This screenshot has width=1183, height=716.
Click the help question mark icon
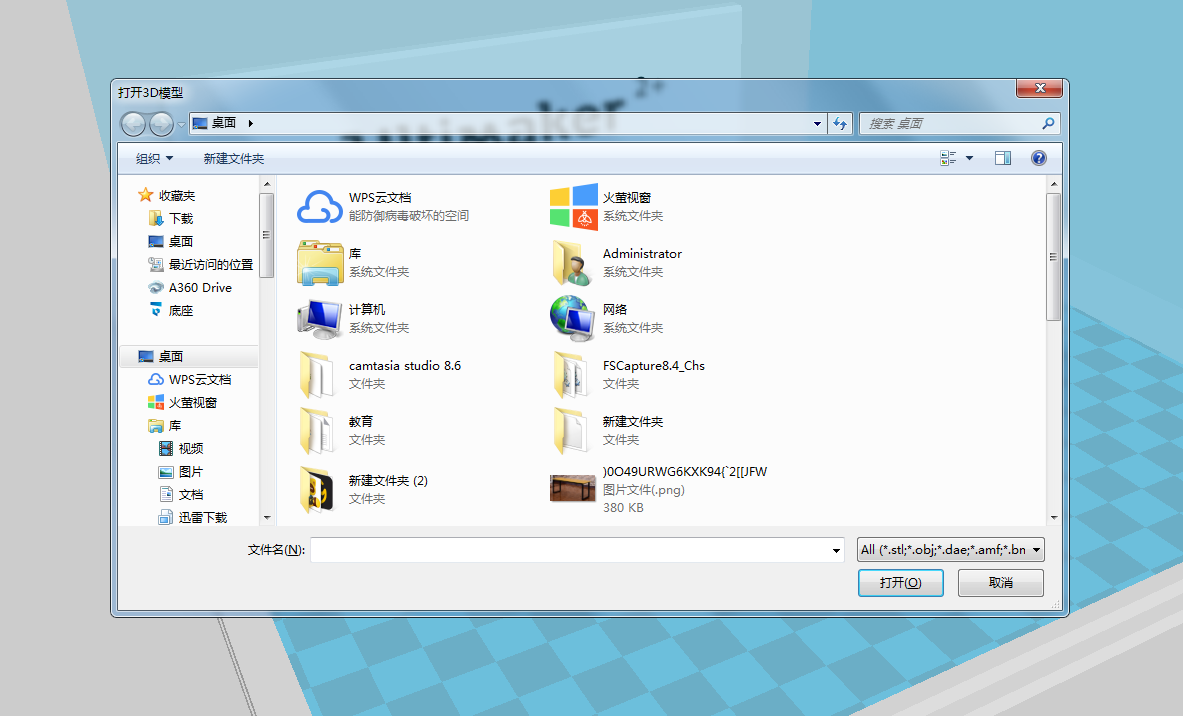coord(1038,158)
